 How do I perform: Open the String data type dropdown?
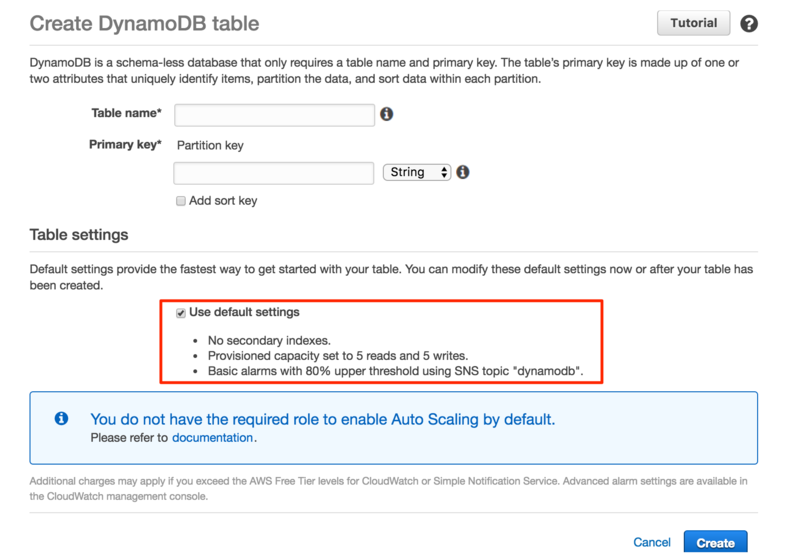(x=417, y=172)
